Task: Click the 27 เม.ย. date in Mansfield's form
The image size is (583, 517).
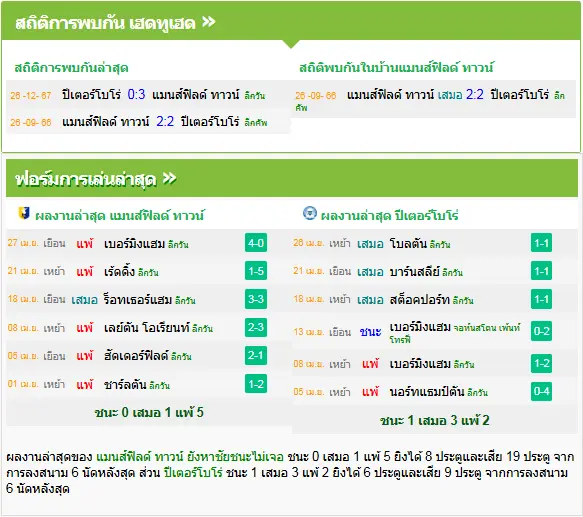Action: pos(23,243)
